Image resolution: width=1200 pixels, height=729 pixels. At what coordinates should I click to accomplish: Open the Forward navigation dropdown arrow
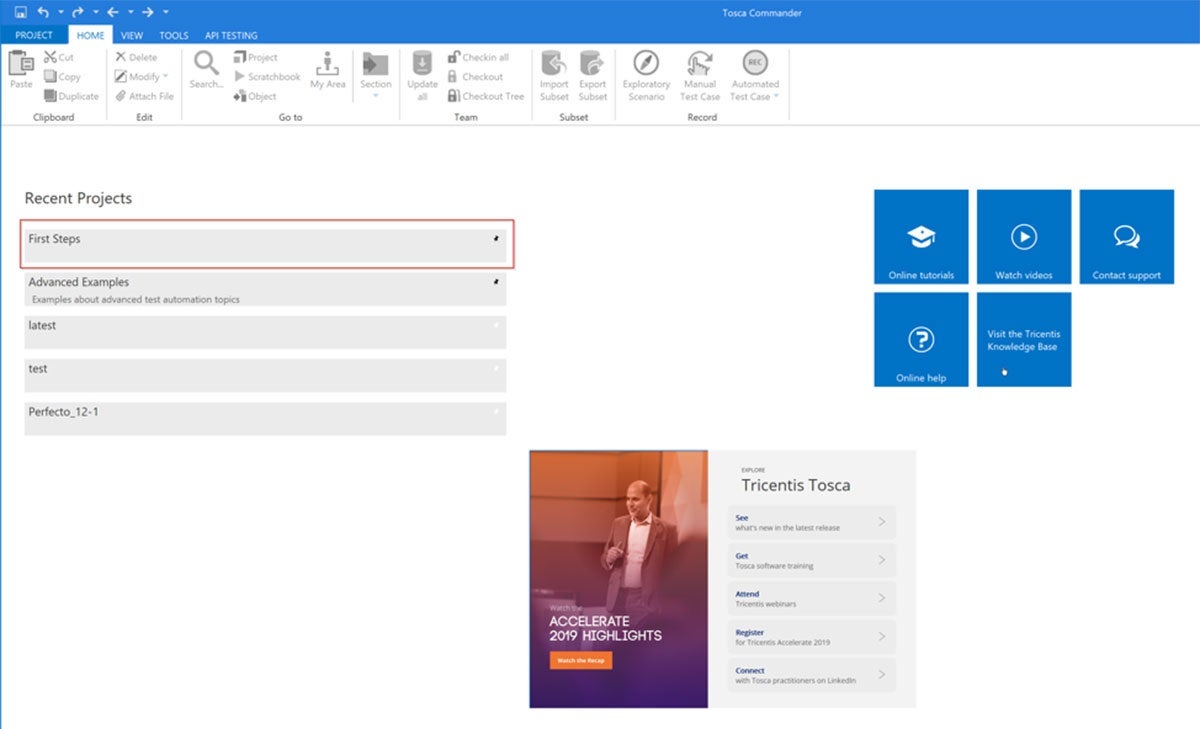tap(165, 12)
